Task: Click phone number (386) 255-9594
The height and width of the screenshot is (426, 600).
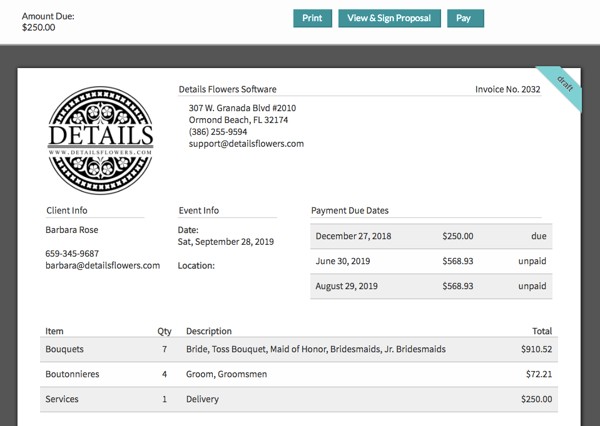Action: point(218,132)
